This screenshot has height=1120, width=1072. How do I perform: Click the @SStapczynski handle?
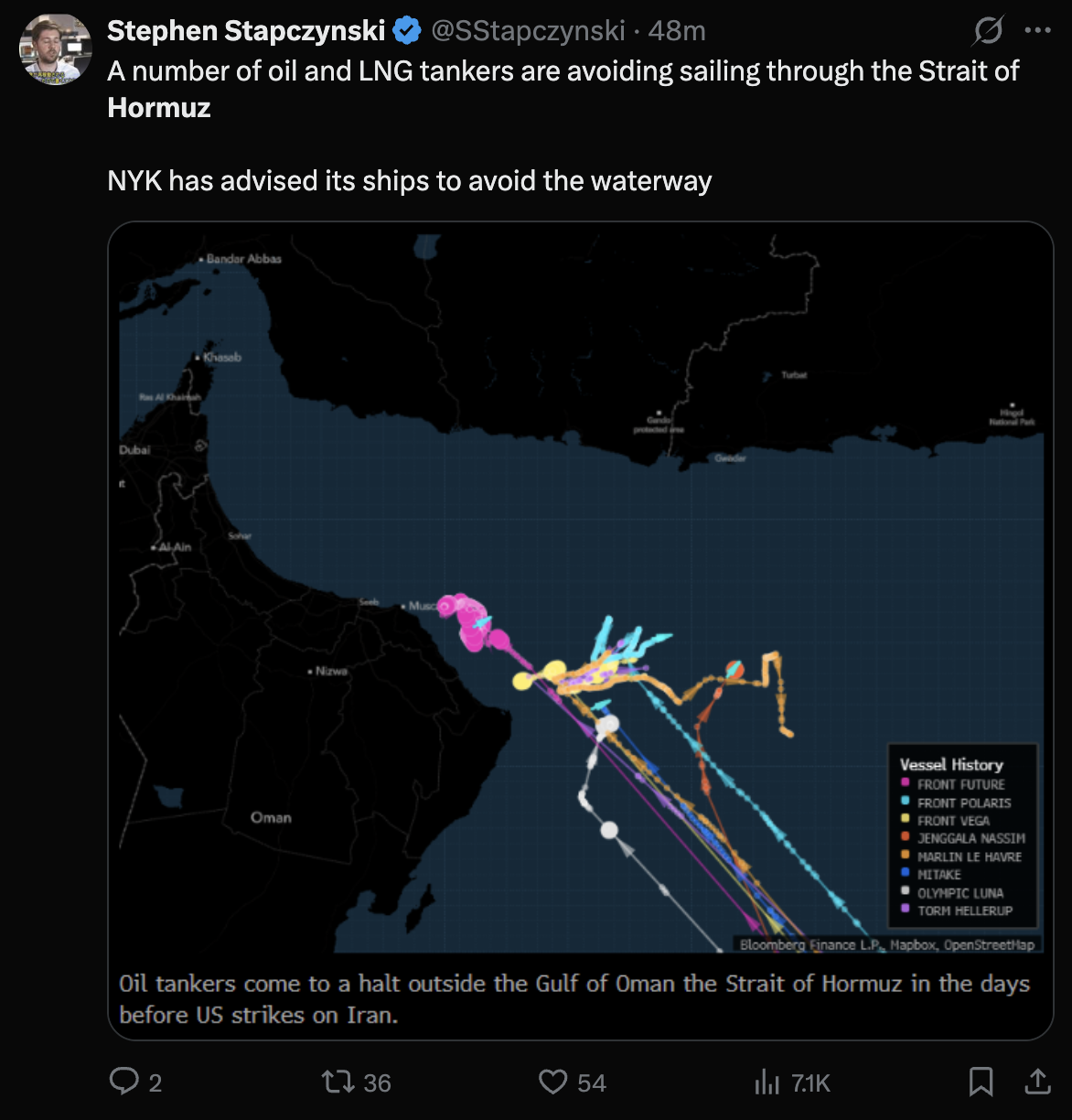click(528, 31)
